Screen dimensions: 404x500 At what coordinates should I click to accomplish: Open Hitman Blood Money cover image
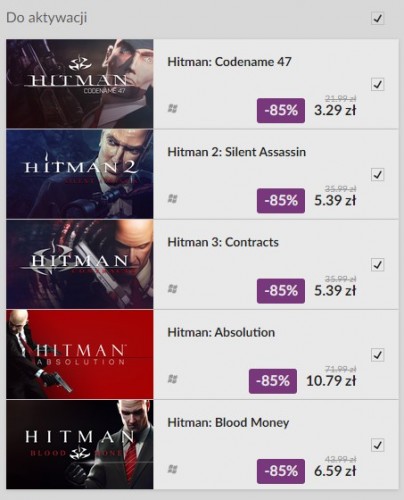tap(80, 445)
